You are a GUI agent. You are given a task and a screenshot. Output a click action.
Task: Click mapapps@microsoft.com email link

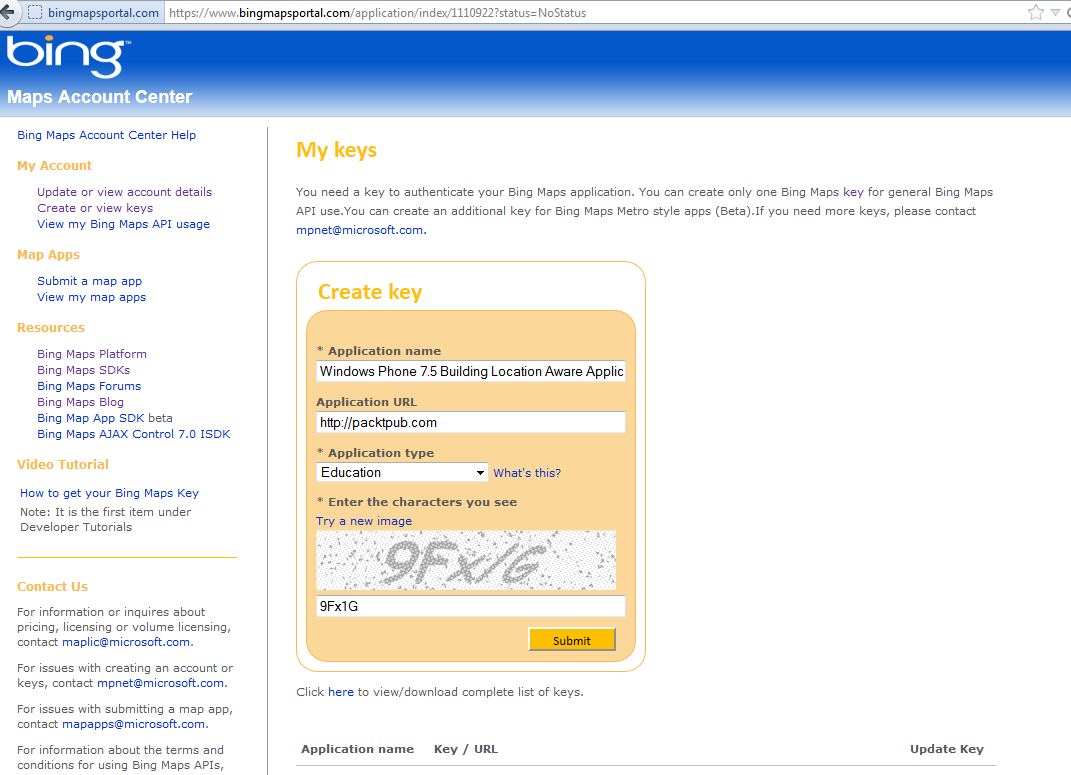tap(134, 724)
